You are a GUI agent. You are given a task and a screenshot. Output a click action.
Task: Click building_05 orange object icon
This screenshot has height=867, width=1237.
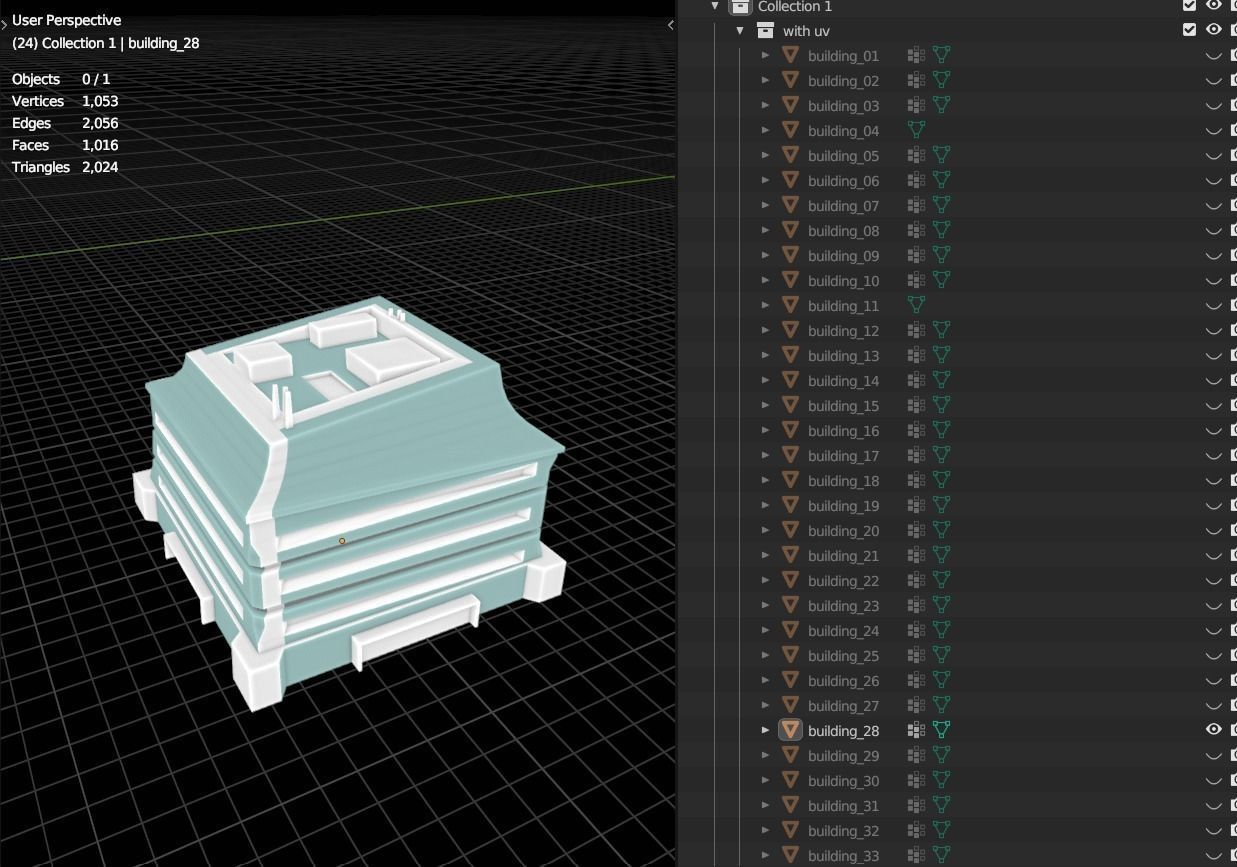790,155
